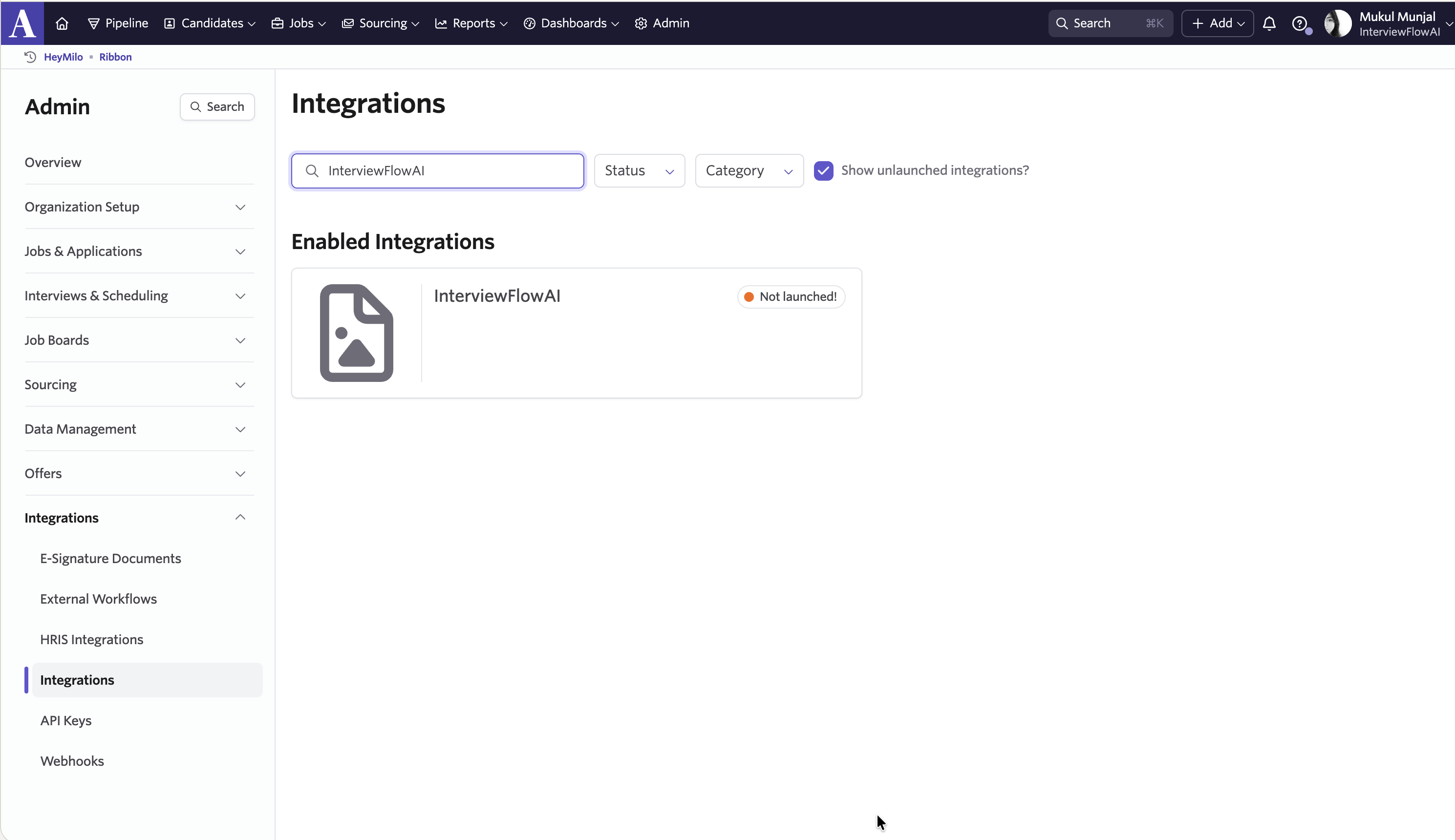Open API Keys

(x=66, y=720)
